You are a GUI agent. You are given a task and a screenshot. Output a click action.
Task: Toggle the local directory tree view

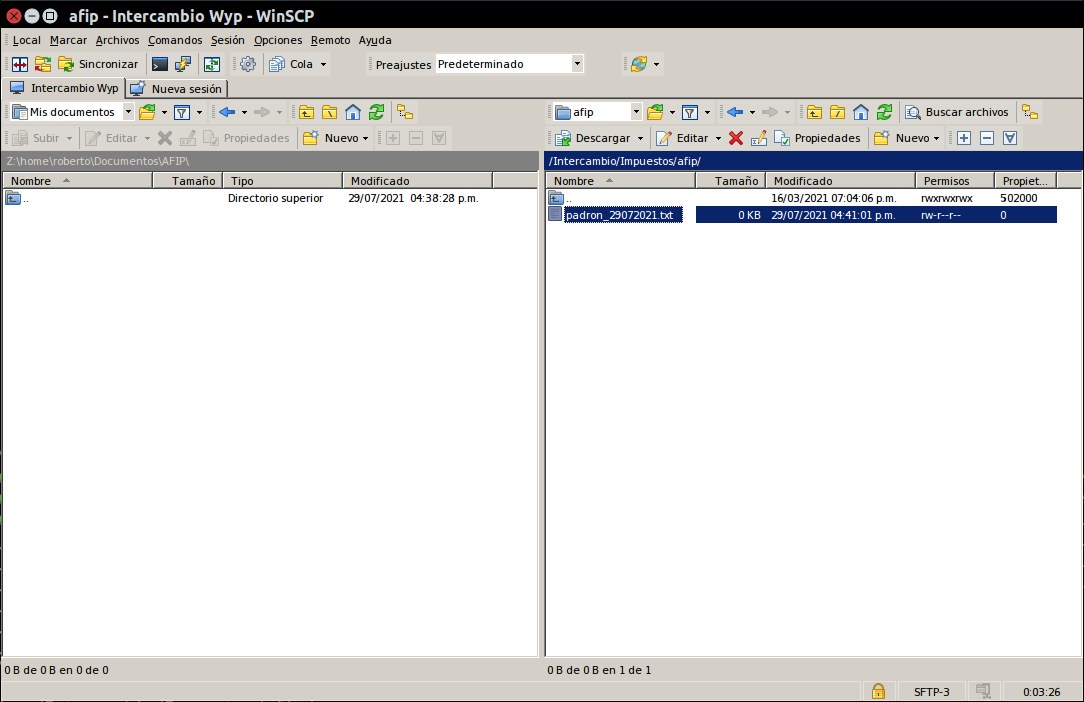[x=404, y=112]
